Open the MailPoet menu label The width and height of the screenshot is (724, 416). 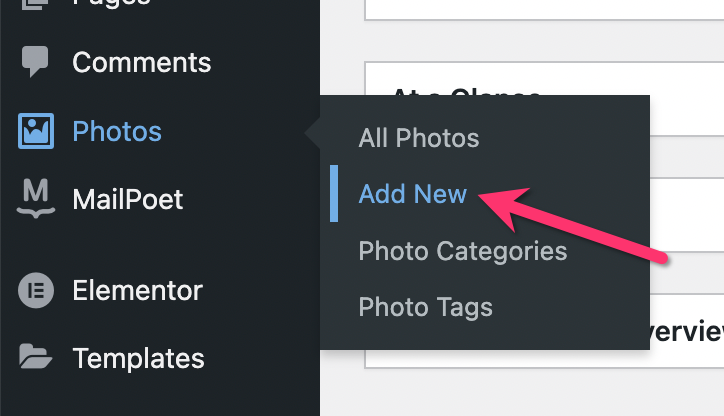(x=128, y=199)
